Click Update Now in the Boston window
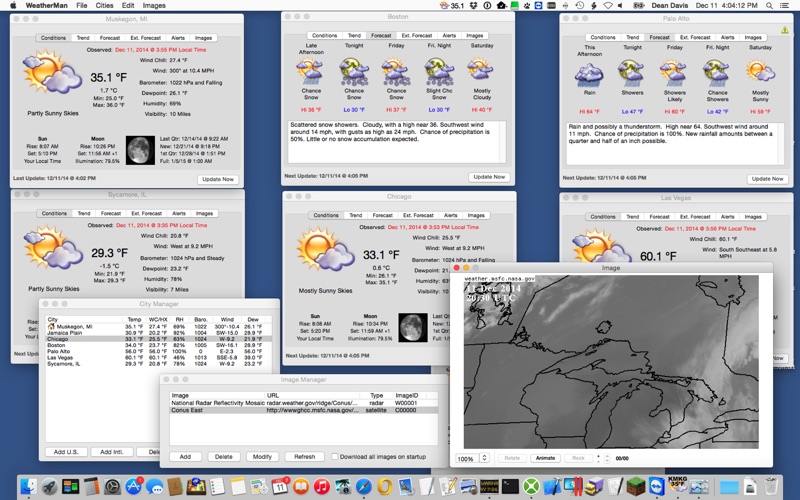The image size is (800, 500). pyautogui.click(x=489, y=177)
